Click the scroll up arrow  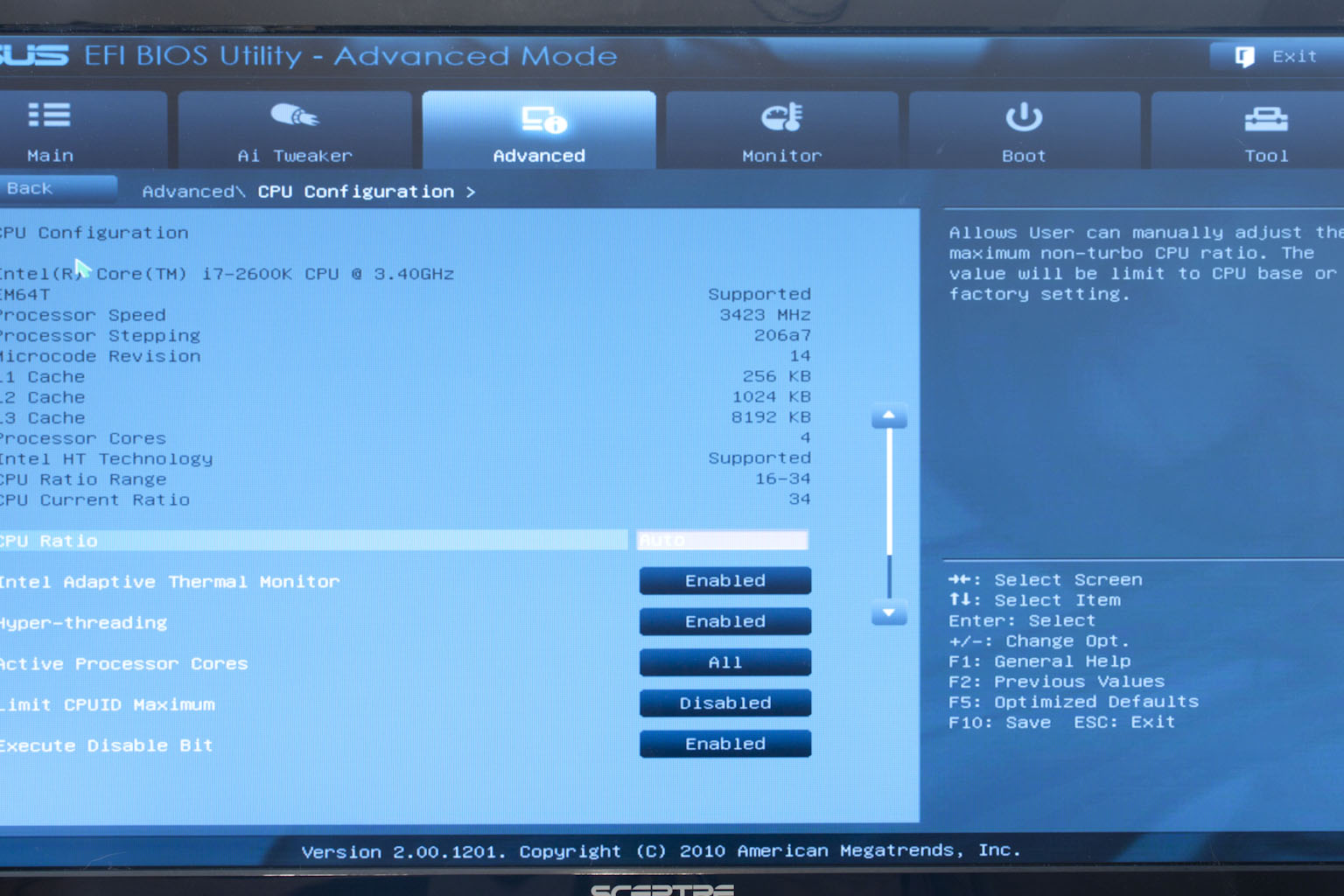point(889,416)
